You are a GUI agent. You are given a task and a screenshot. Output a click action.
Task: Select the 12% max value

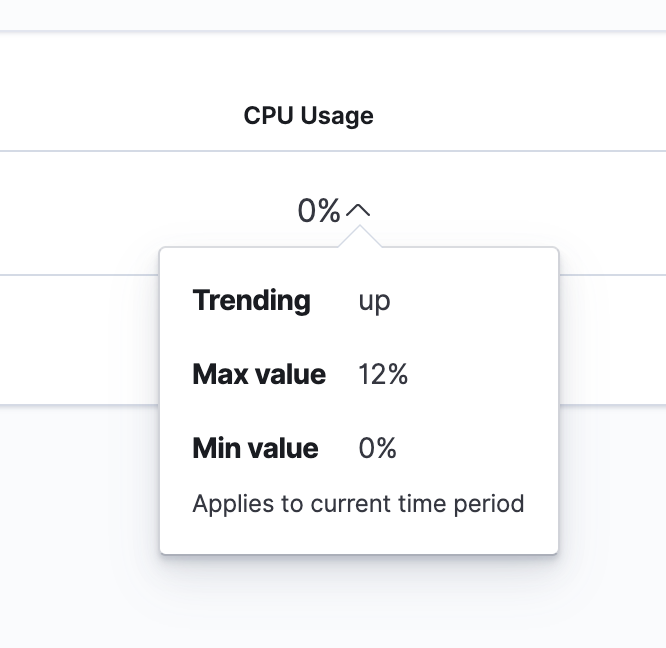coord(383,375)
